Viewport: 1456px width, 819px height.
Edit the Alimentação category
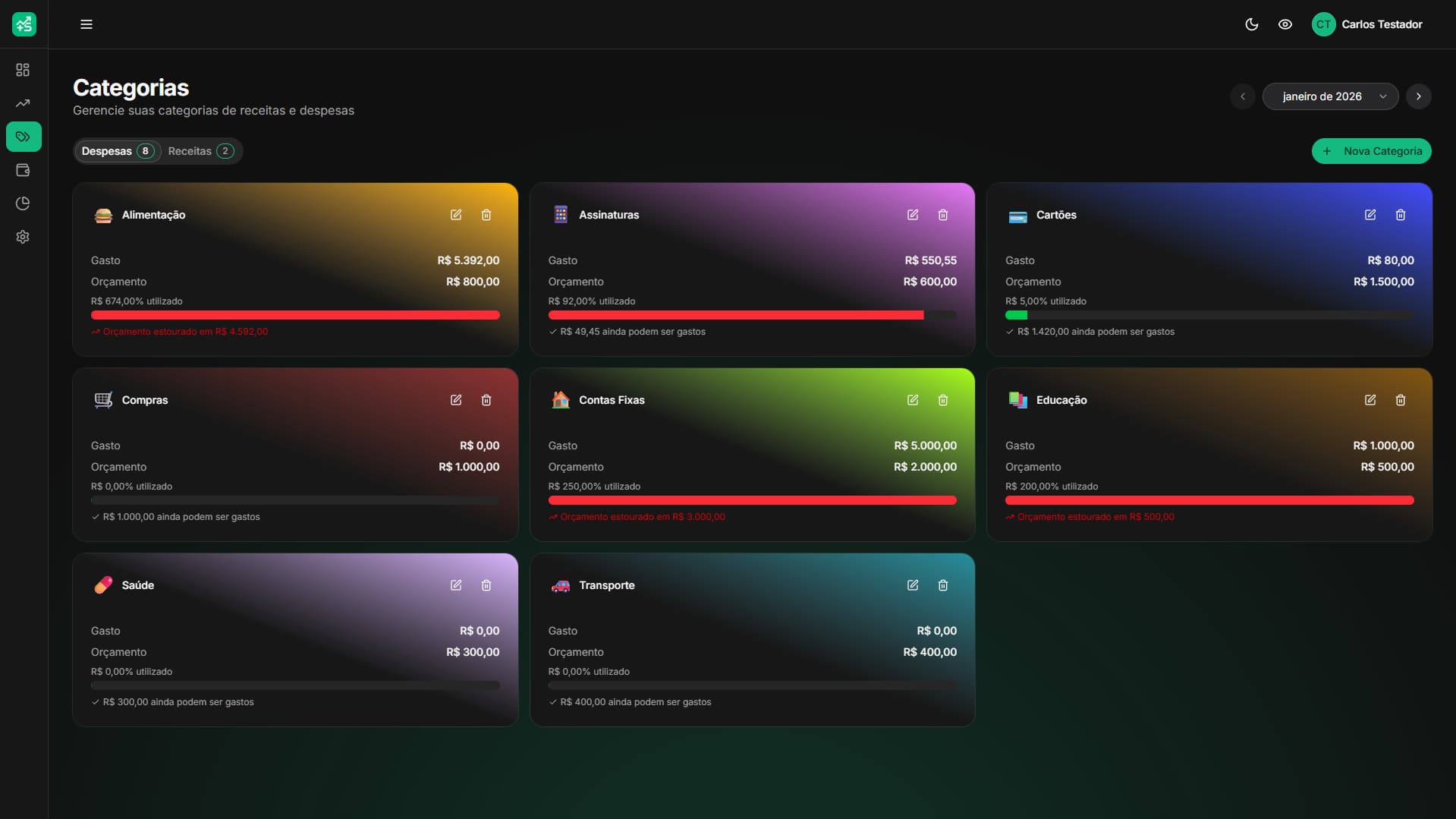[456, 215]
